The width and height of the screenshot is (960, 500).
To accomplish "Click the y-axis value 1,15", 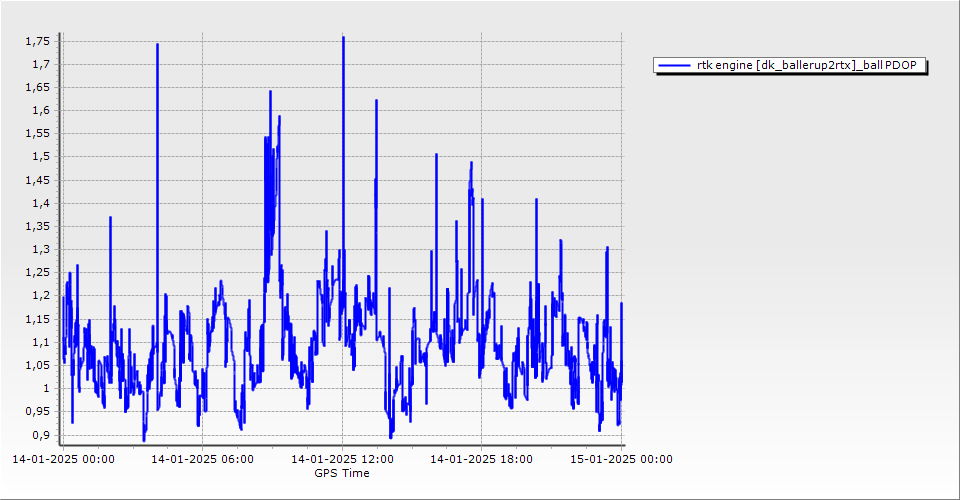I will pyautogui.click(x=37, y=319).
